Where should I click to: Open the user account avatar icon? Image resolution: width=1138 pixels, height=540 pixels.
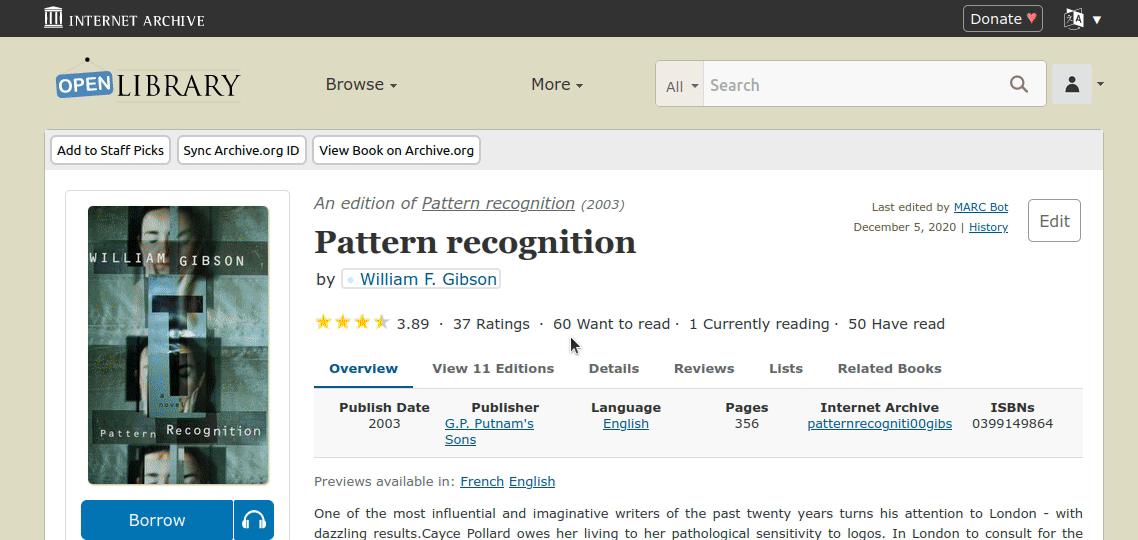1072,84
